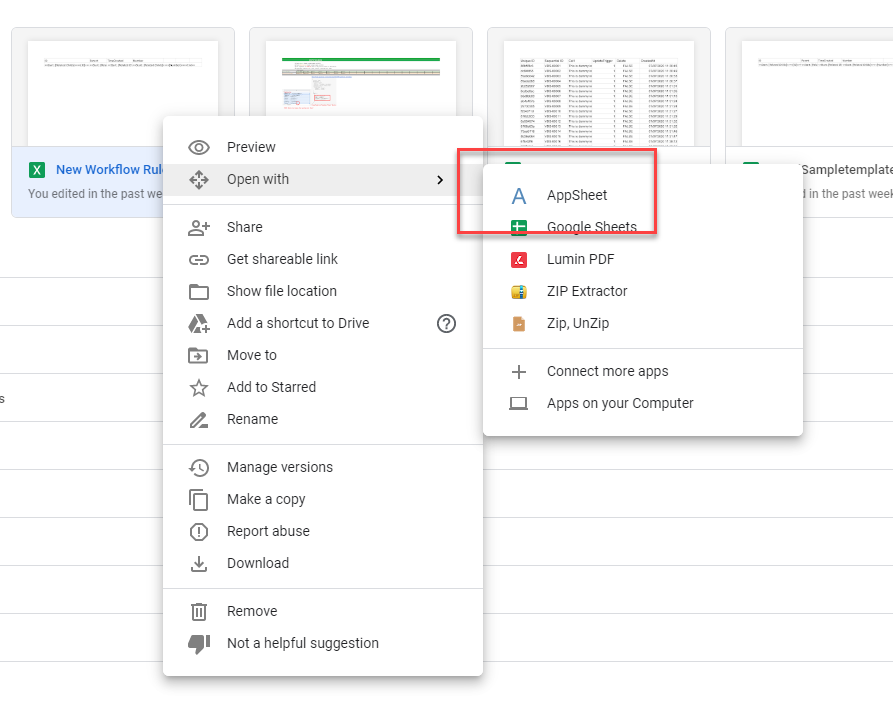Select Share in the context menu
893x701 pixels.
(323, 227)
